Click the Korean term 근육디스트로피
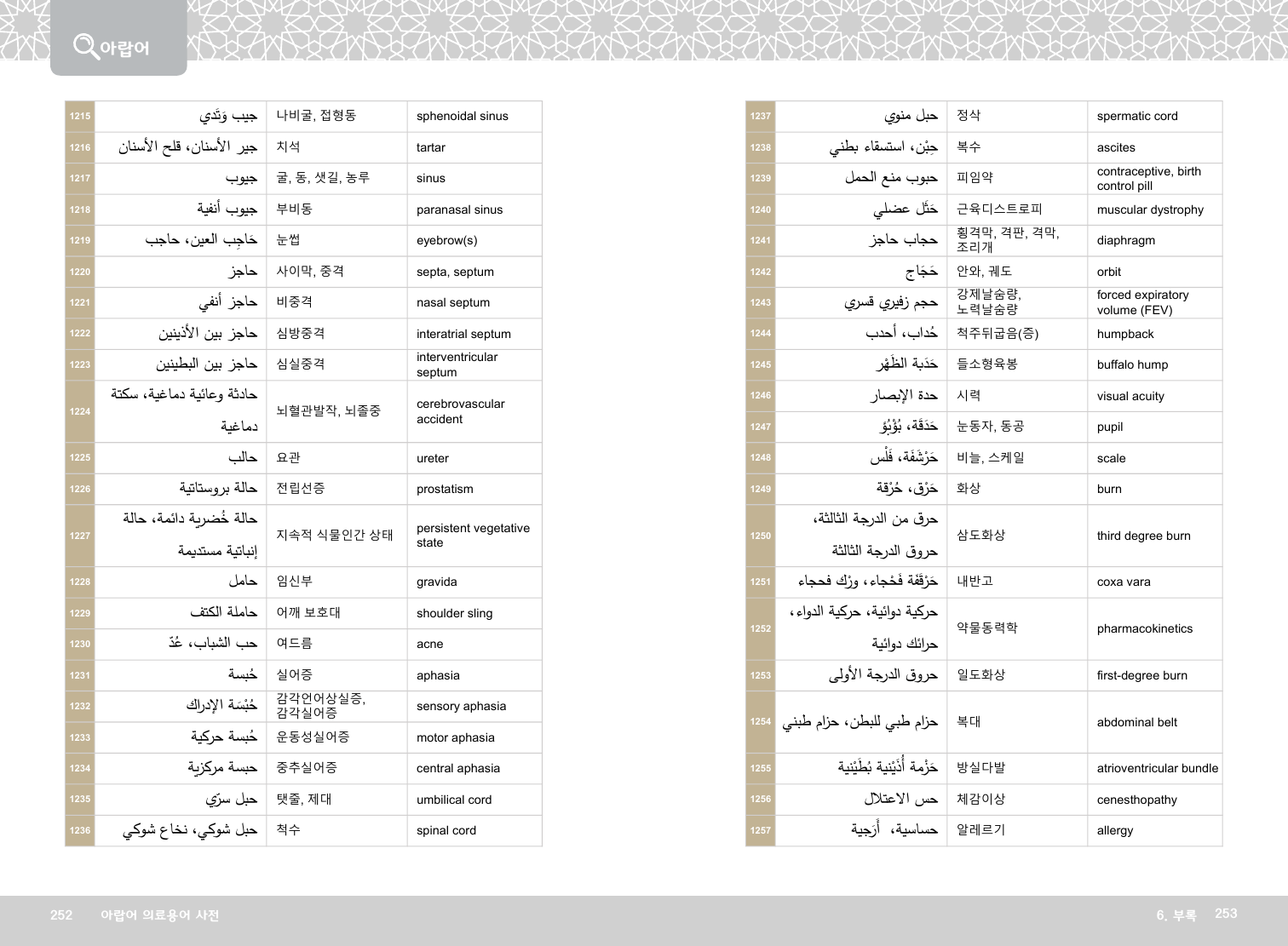 (999, 209)
